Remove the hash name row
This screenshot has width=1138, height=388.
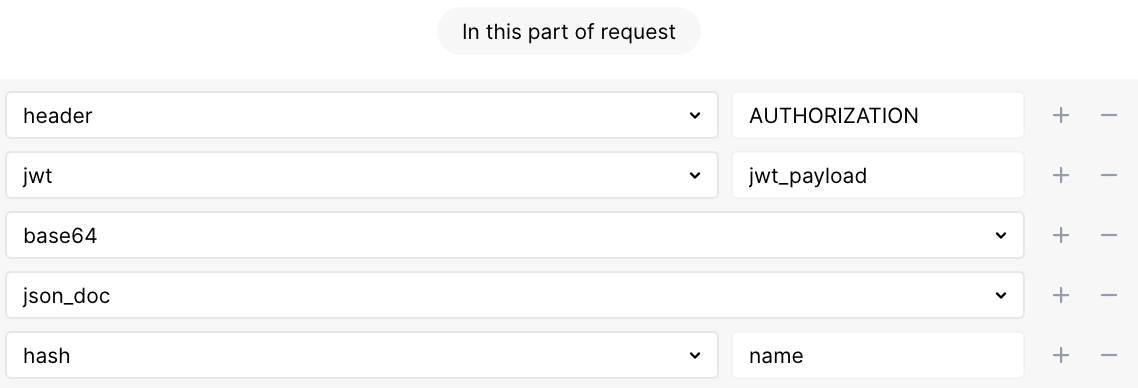click(1108, 355)
